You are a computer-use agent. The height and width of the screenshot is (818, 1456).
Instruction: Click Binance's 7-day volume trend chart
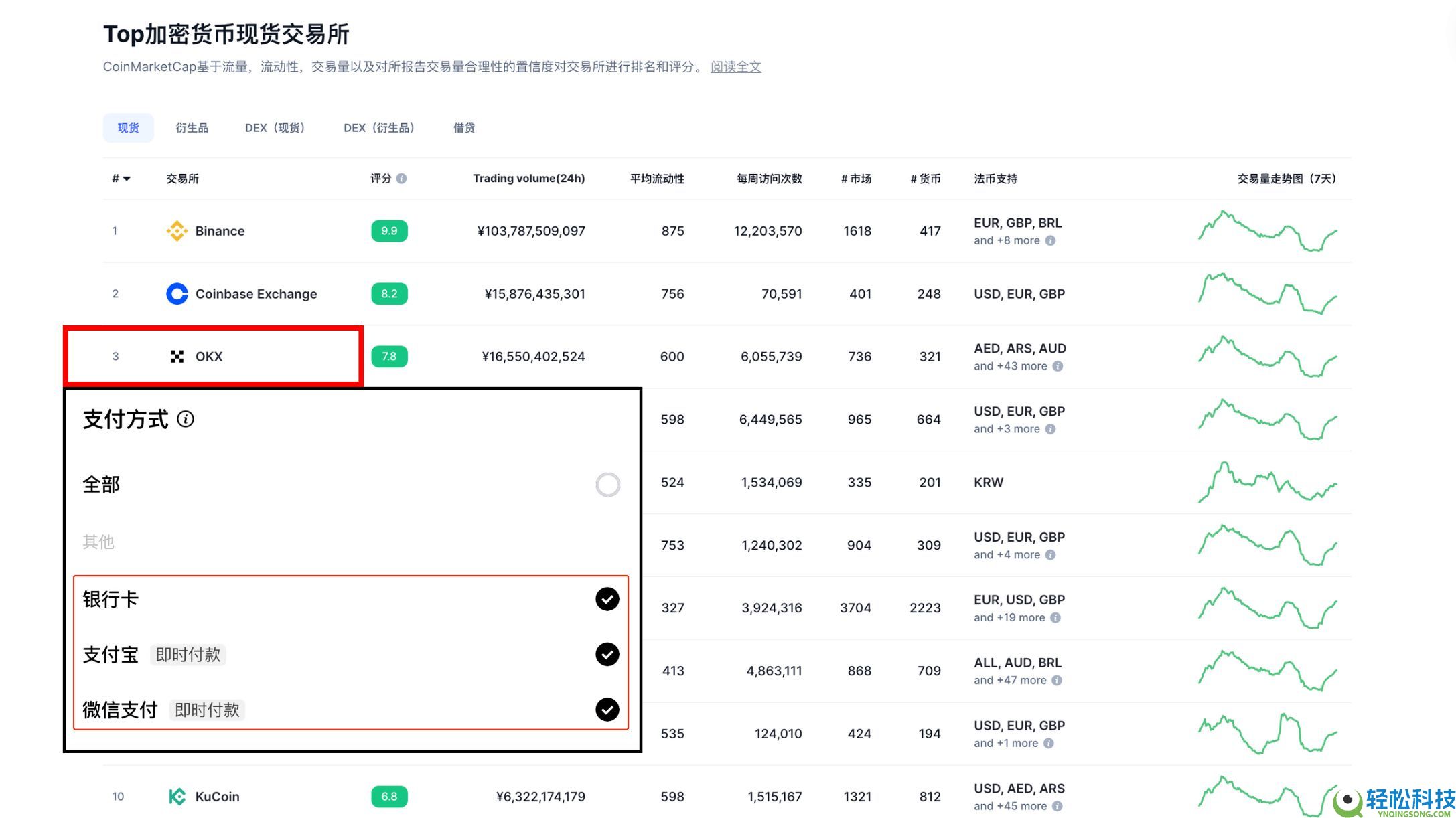pyautogui.click(x=1267, y=231)
